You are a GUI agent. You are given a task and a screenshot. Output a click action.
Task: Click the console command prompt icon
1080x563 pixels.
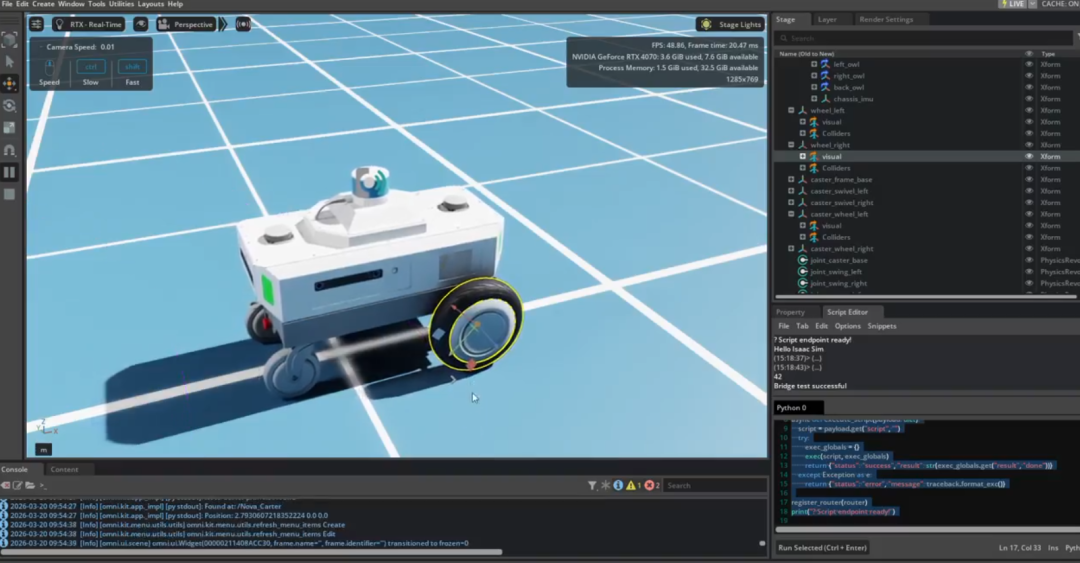click(42, 485)
